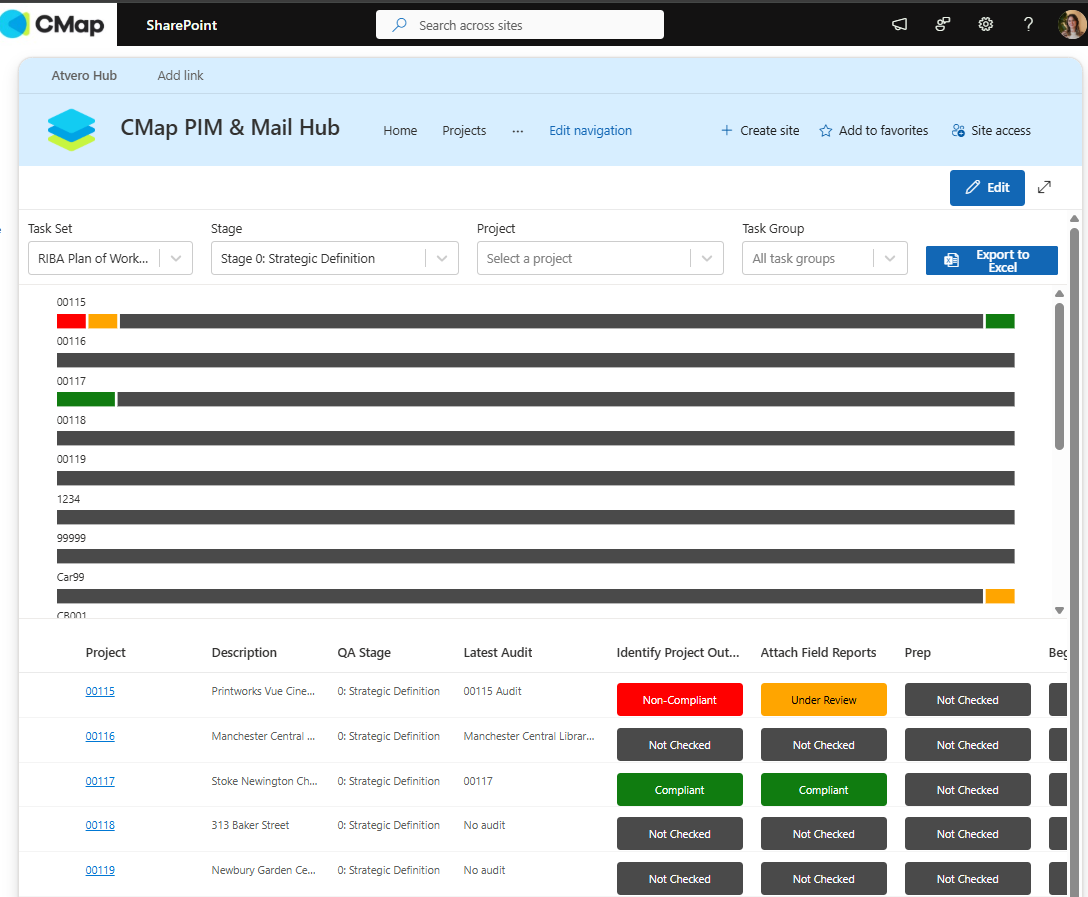
Task: Click the Non-Compliant status for 00115
Action: [679, 699]
